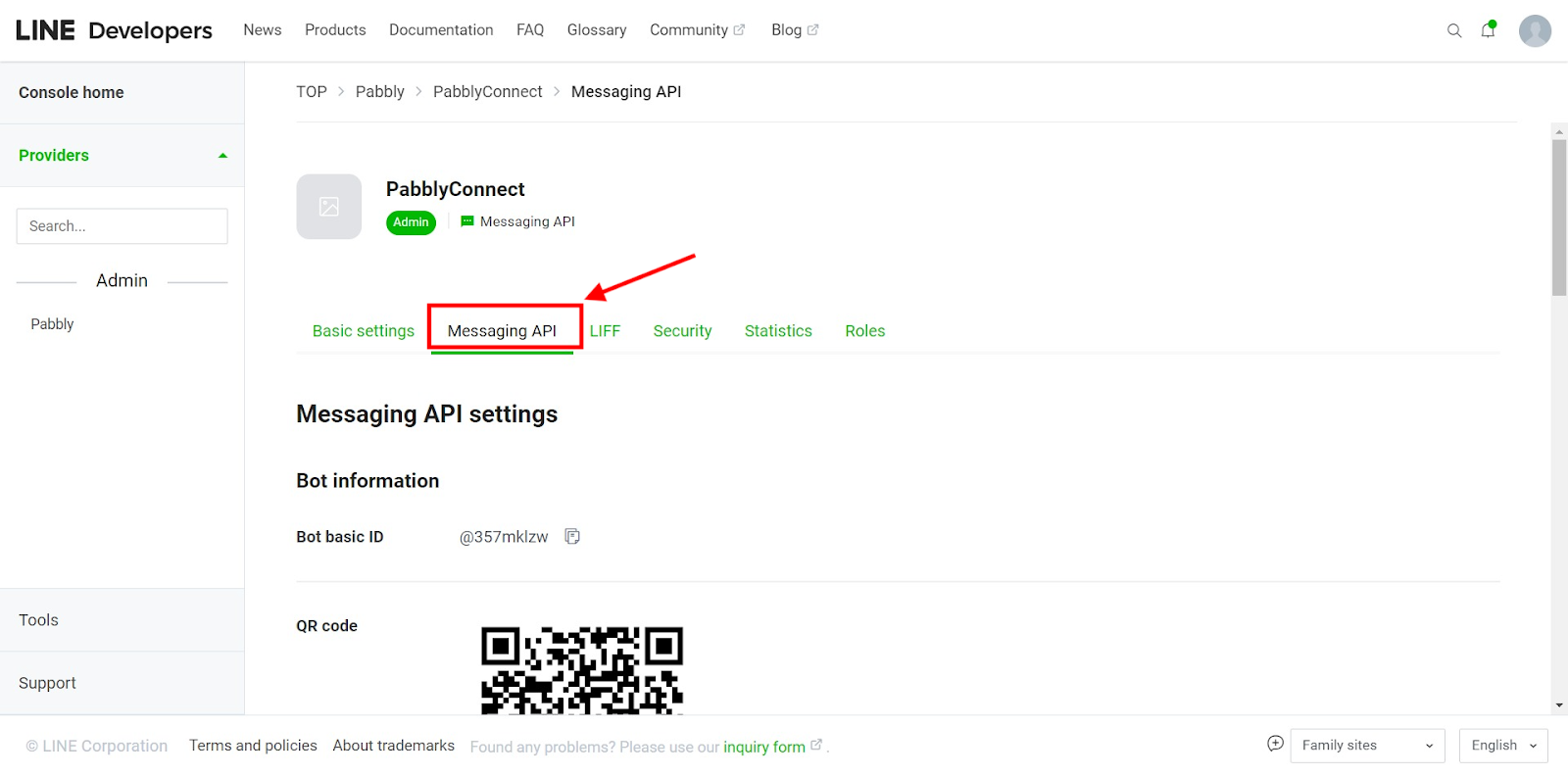Click the vertical scrollbar thumb
Viewport: 1568px width, 776px height.
click(x=1559, y=218)
